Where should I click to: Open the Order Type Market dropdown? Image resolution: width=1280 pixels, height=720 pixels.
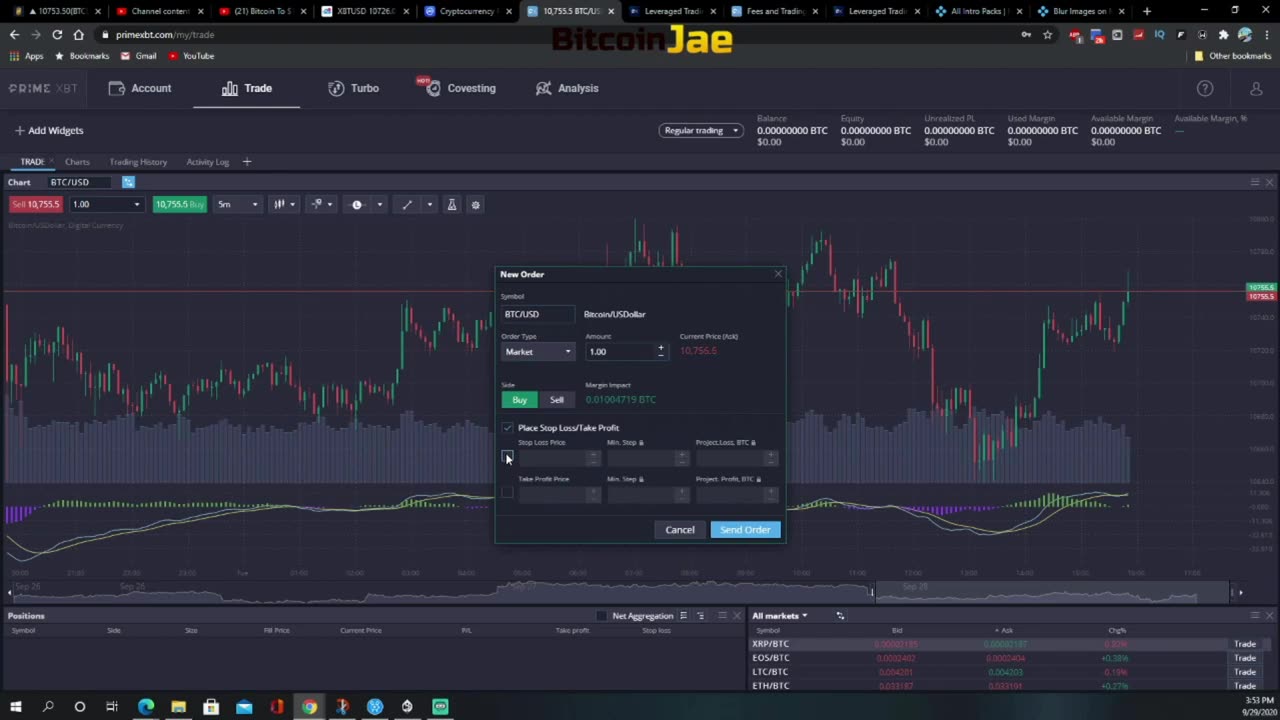[x=538, y=352]
